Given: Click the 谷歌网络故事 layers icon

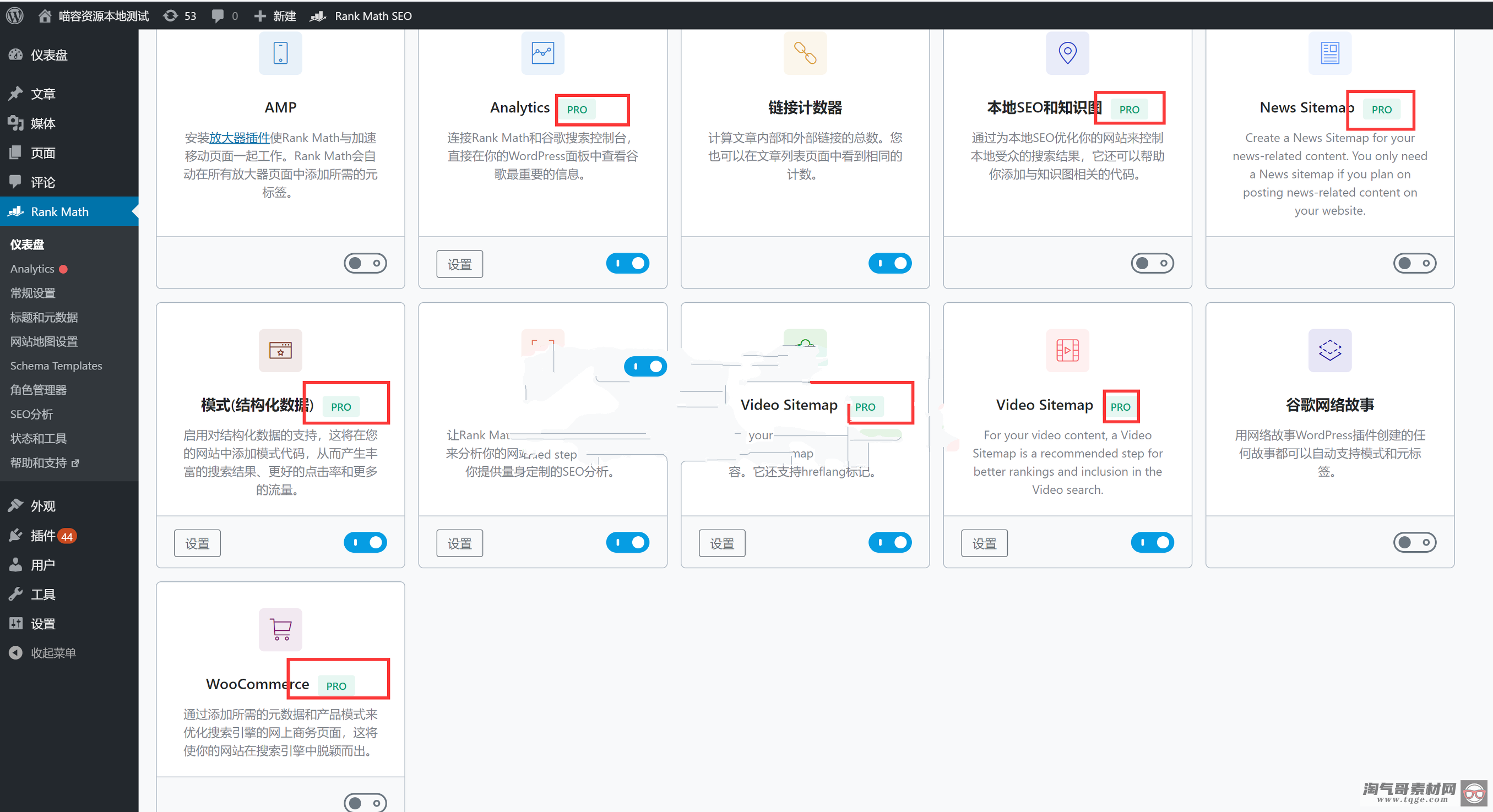Looking at the screenshot, I should [1329, 351].
